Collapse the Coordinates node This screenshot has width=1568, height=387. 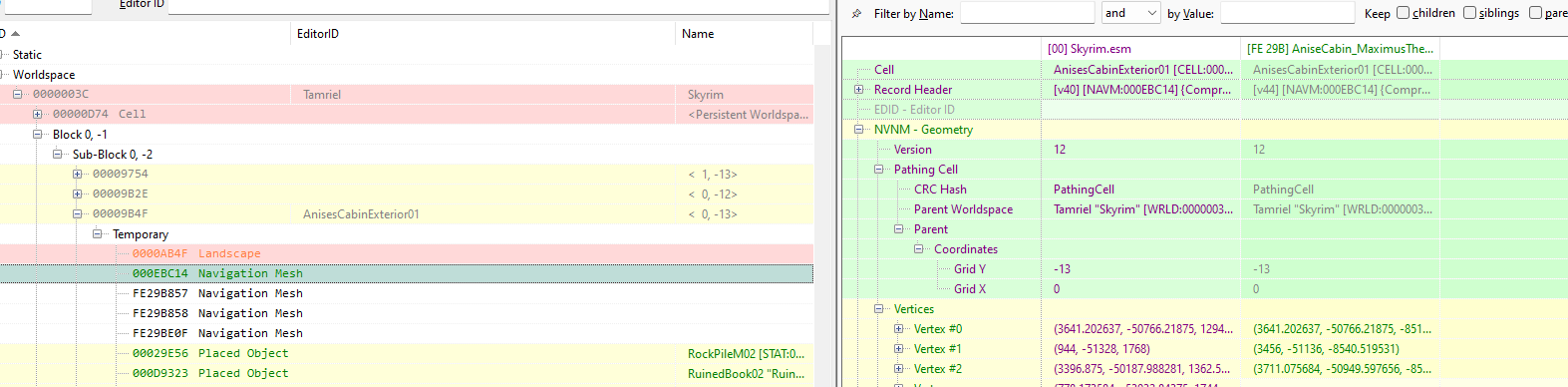(919, 249)
